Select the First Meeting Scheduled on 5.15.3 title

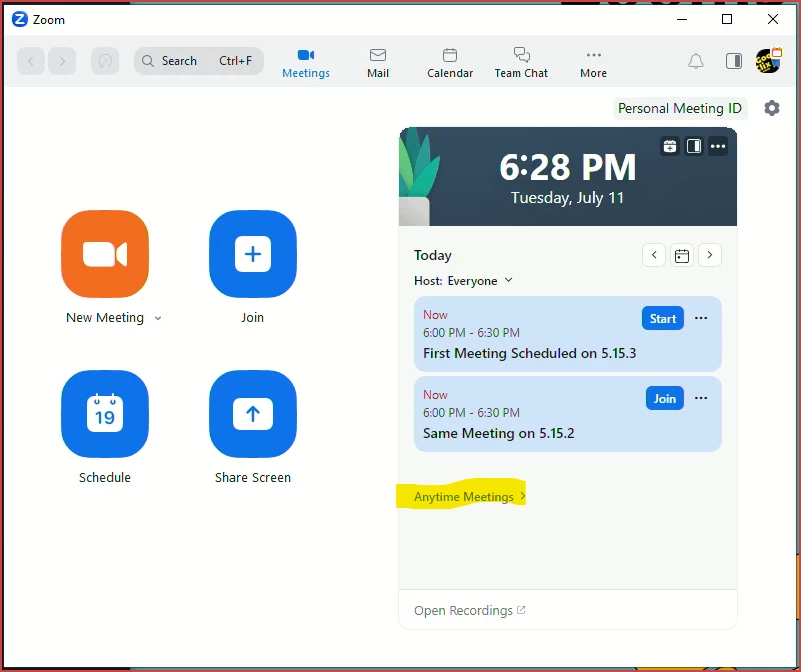point(529,353)
